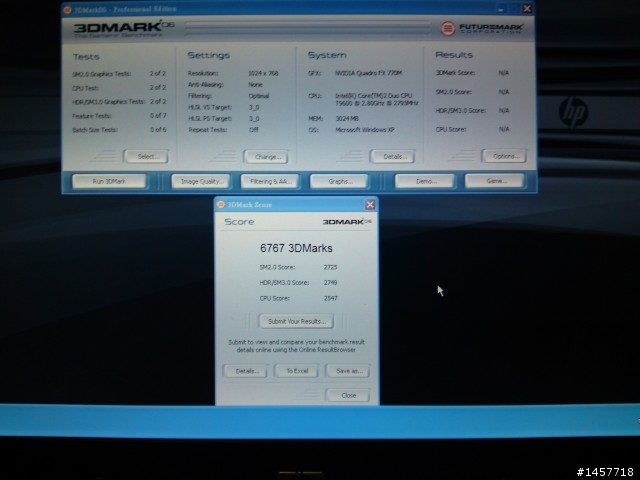The image size is (640, 480).
Task: Close the 3DMark Score dialog with X
Action: 370,204
